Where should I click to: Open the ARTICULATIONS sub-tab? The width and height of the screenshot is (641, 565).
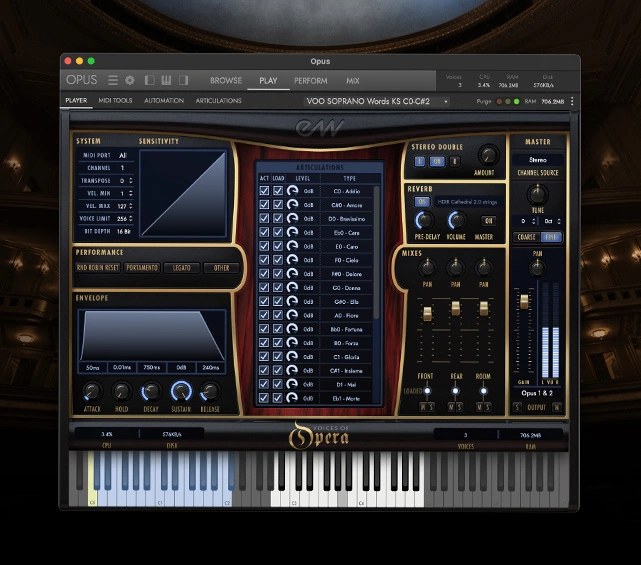click(218, 100)
